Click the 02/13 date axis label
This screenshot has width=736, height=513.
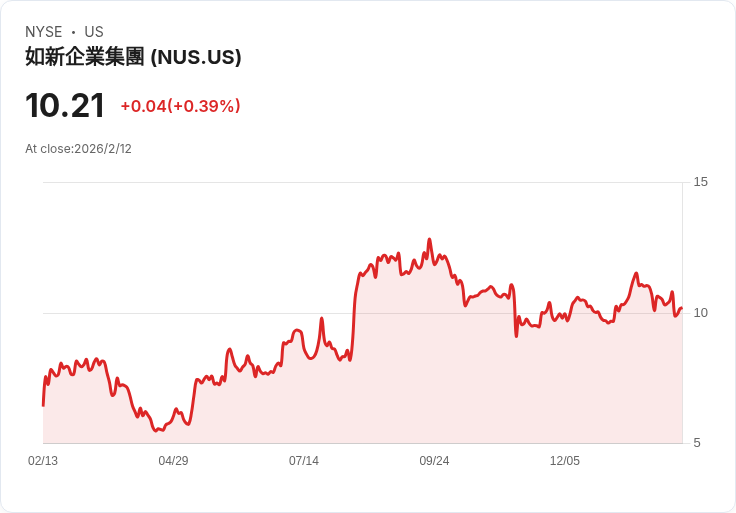[x=43, y=461]
